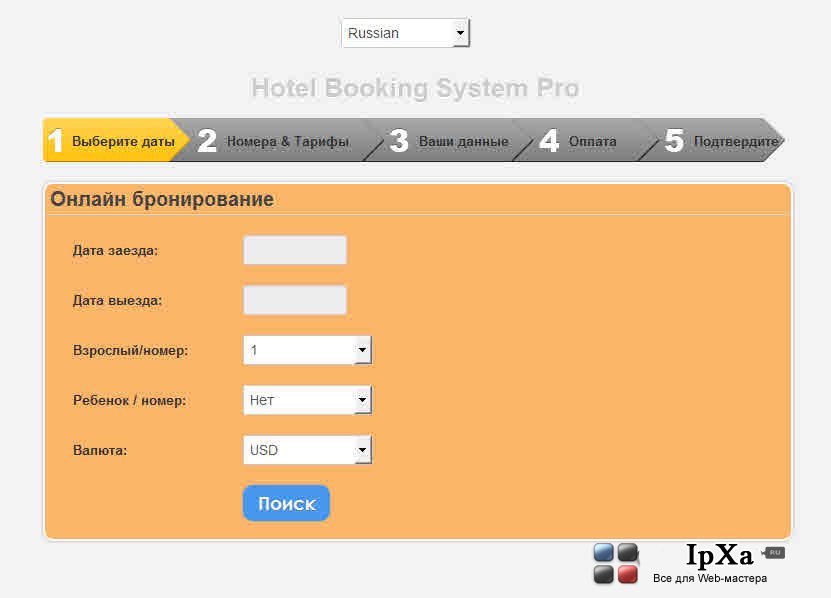Switch to step 4 Оплата tab
Screen dimensions: 831x598
coord(580,140)
